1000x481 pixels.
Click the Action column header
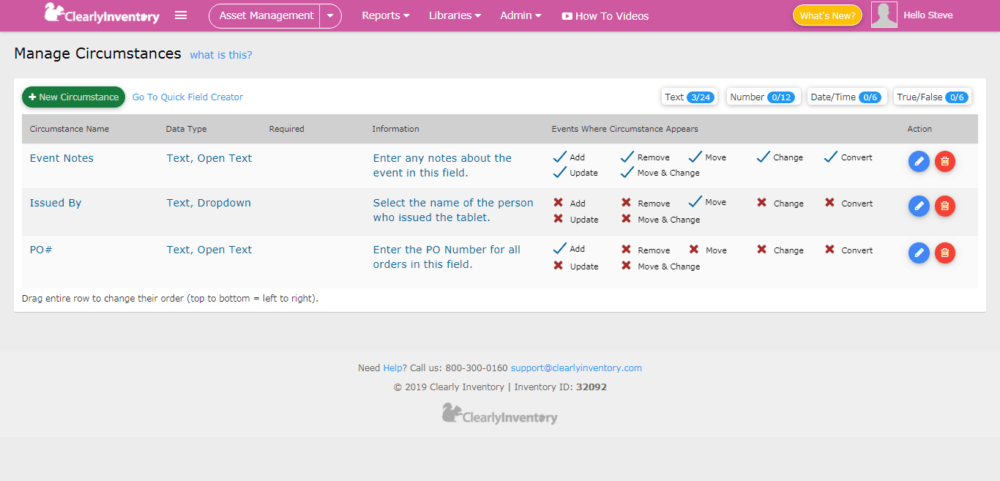coord(920,129)
